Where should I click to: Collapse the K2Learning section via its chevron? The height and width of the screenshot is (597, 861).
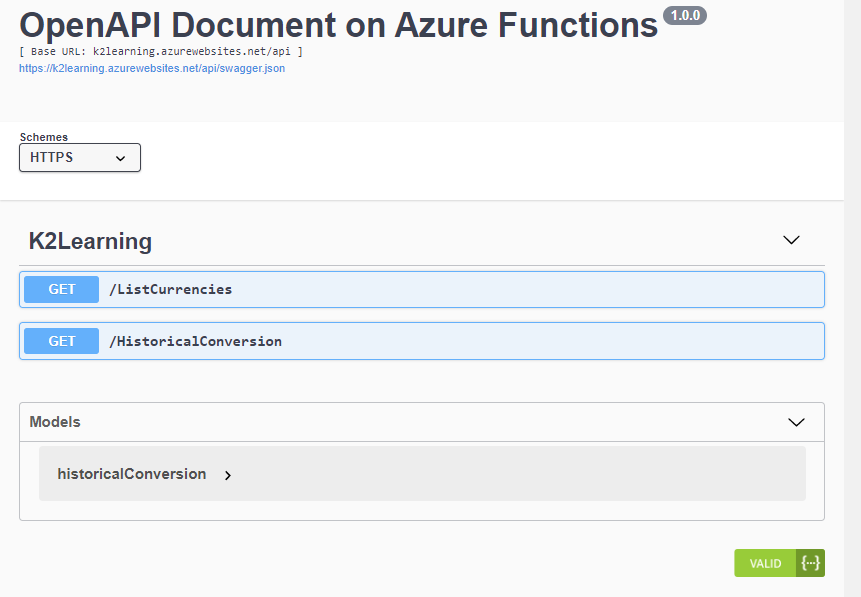coord(791,240)
